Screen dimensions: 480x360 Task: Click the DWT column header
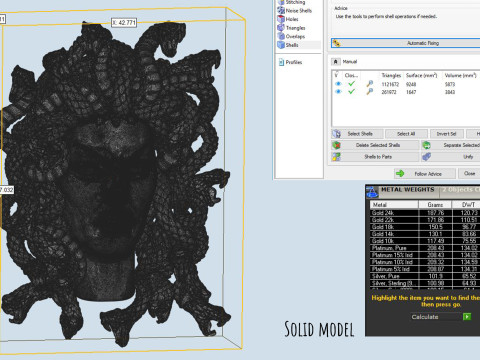466,205
